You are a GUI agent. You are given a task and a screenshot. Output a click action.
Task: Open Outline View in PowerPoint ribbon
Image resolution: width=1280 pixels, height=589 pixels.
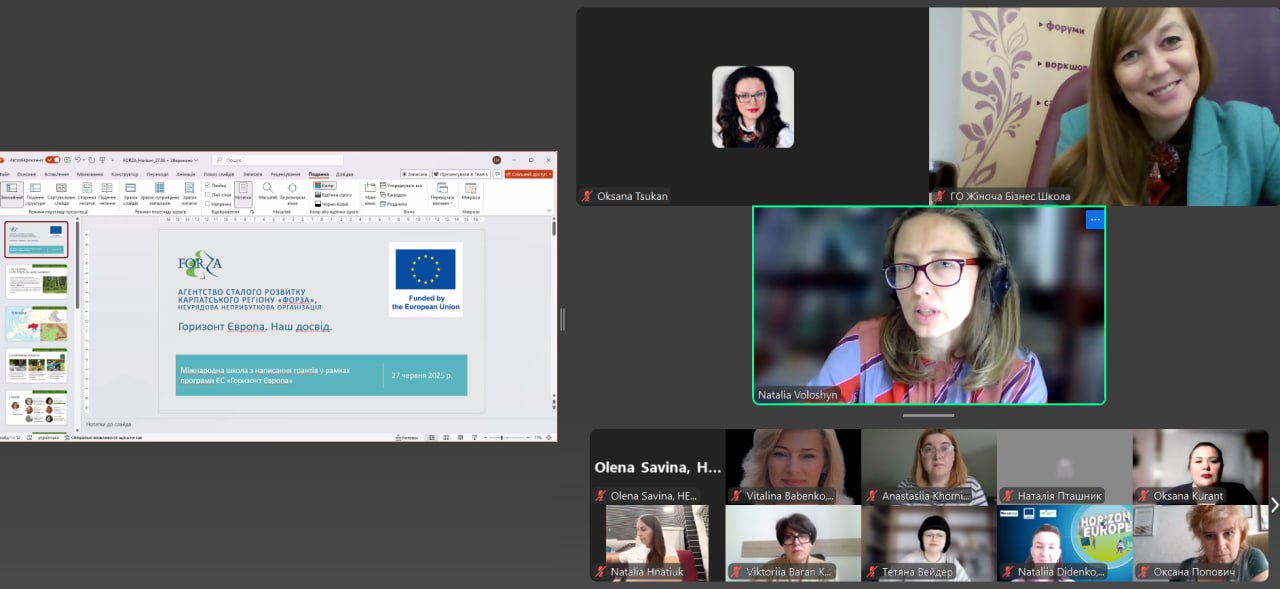tap(35, 187)
